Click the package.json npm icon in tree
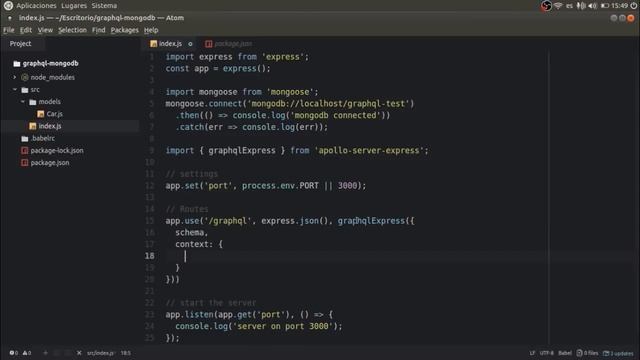 (x=24, y=163)
